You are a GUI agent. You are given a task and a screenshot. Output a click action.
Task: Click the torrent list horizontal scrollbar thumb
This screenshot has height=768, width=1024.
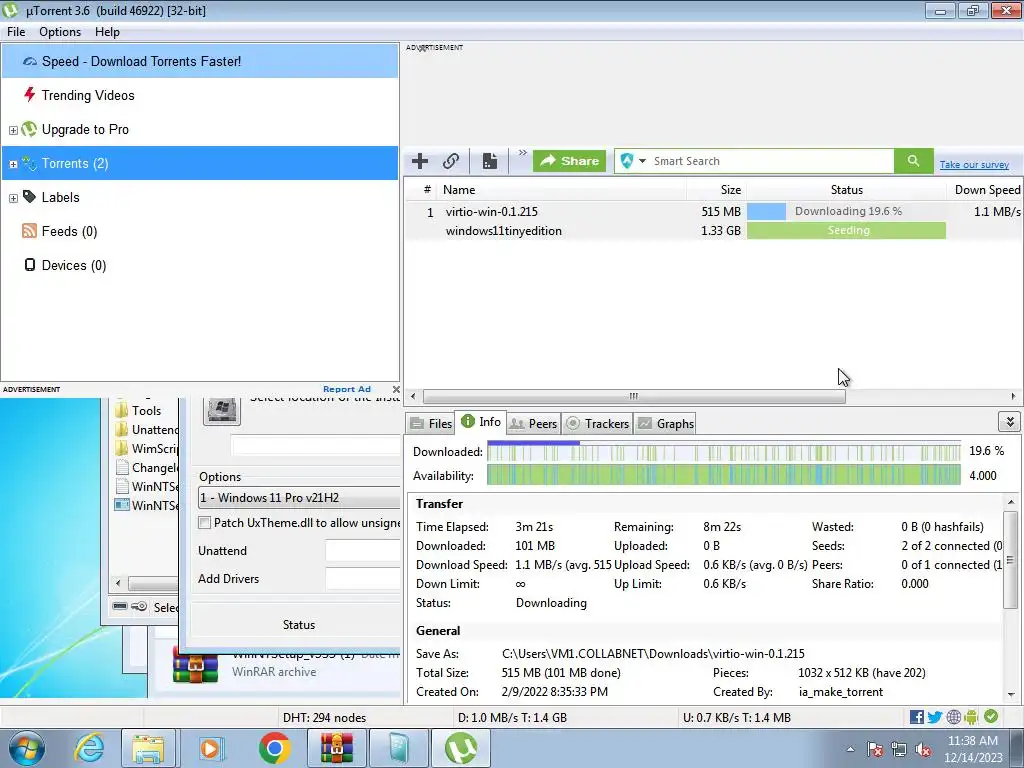click(x=633, y=396)
